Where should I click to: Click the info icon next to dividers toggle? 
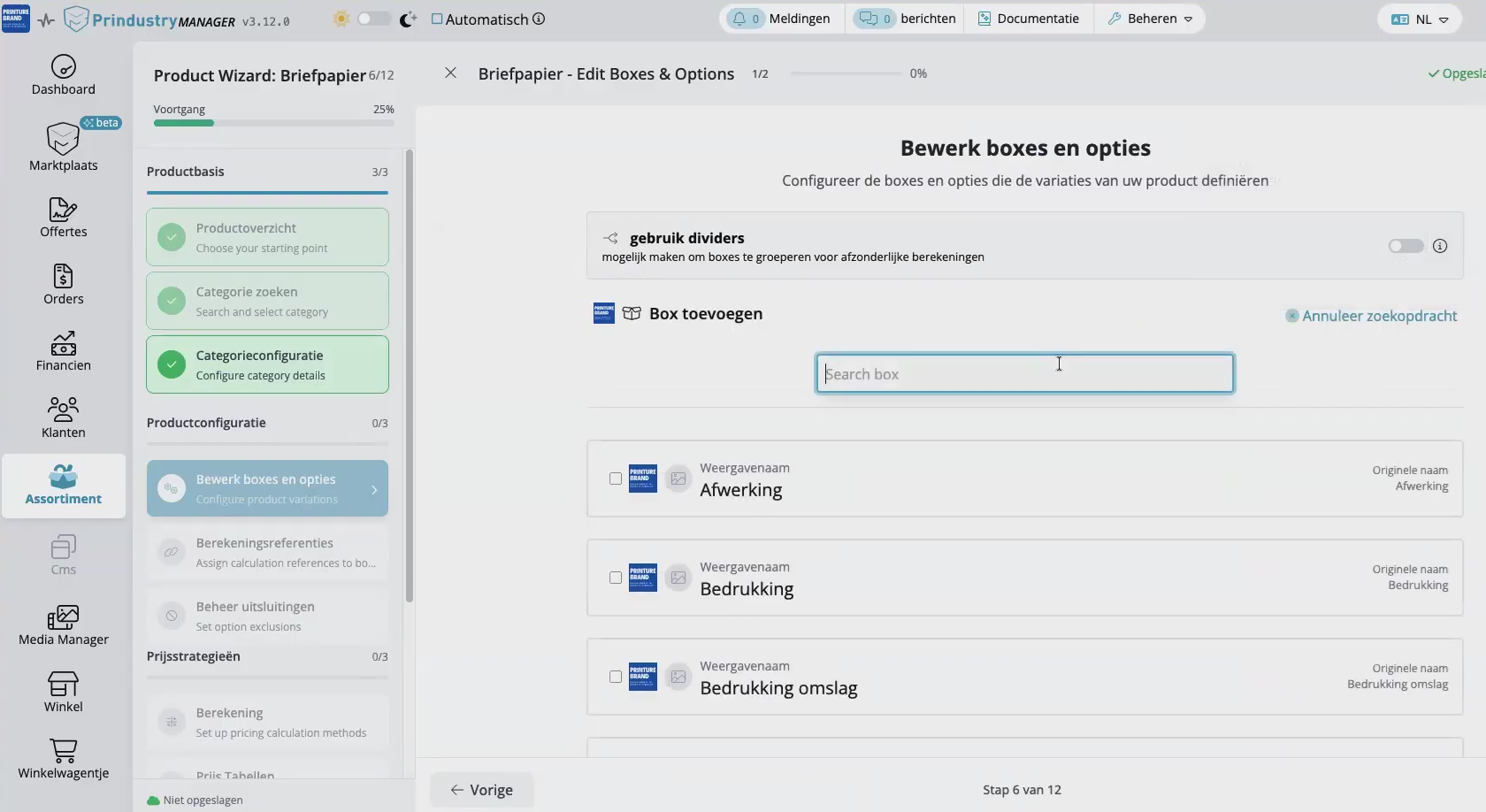point(1440,246)
